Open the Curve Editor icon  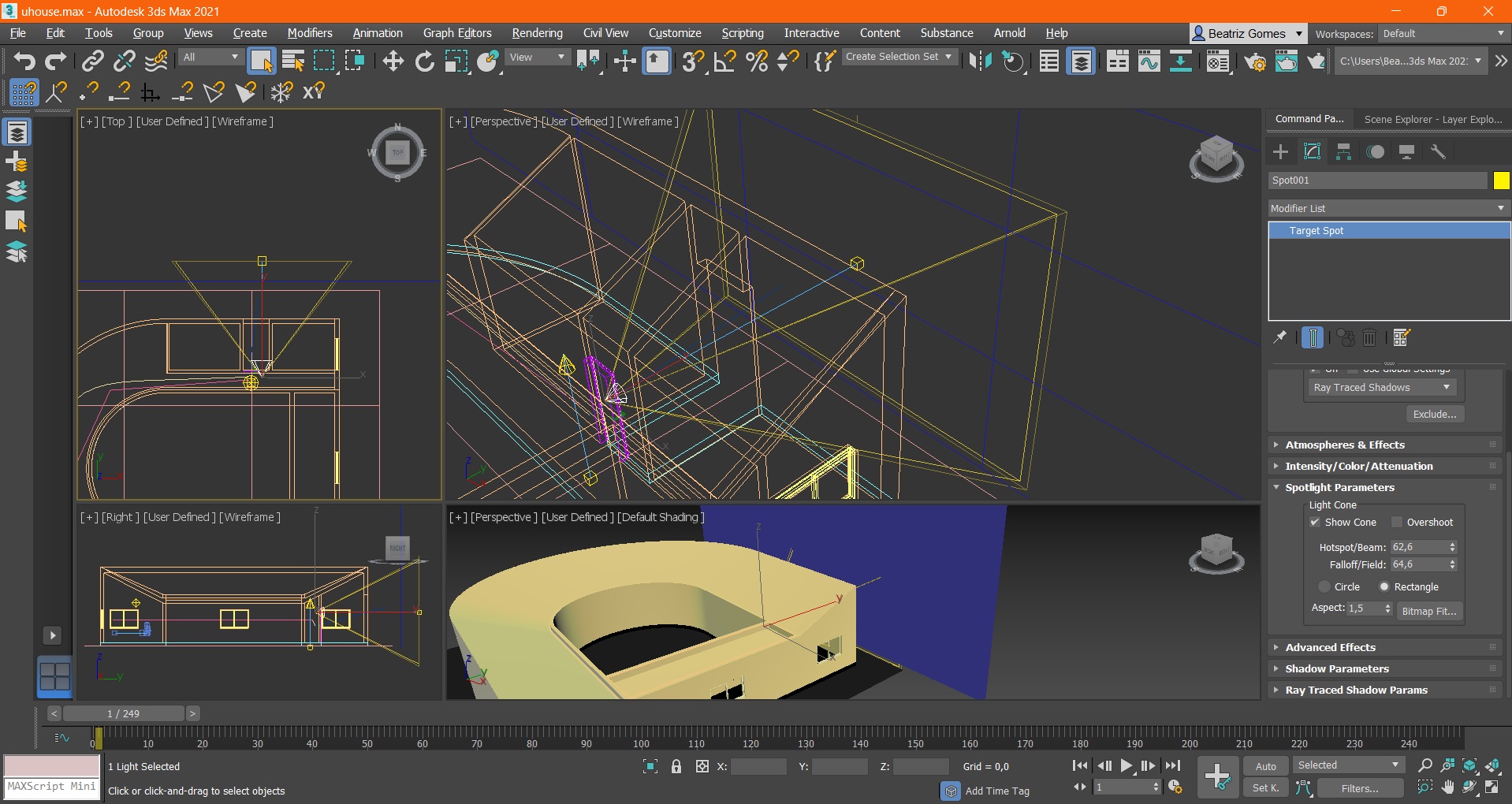(1149, 61)
